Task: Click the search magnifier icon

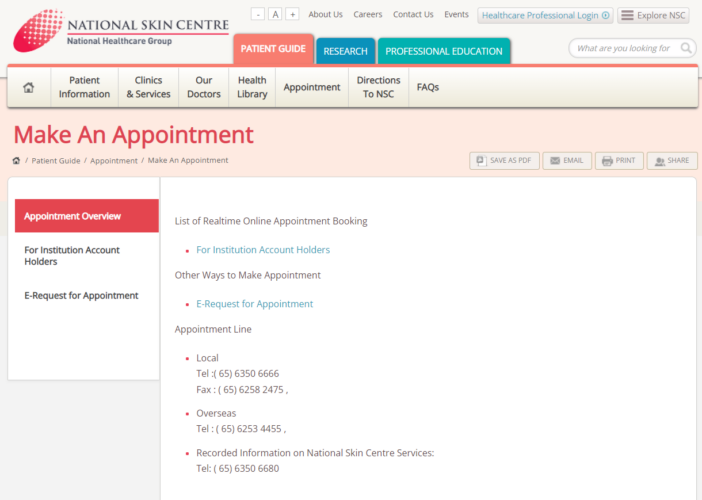Action: (686, 48)
